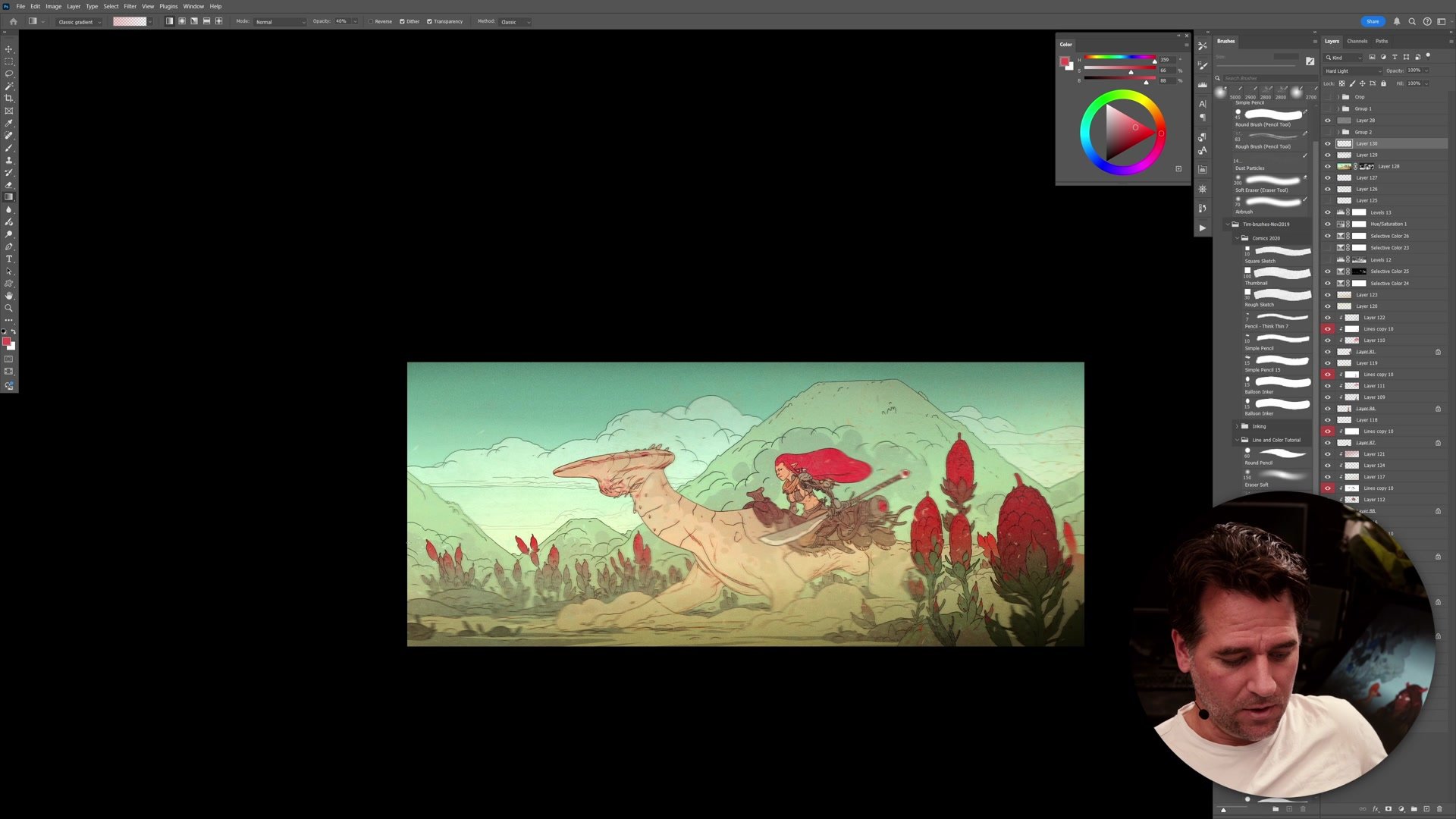Enable the Reverse gradient checkbox
Viewport: 1456px width, 819px height.
pyautogui.click(x=372, y=21)
